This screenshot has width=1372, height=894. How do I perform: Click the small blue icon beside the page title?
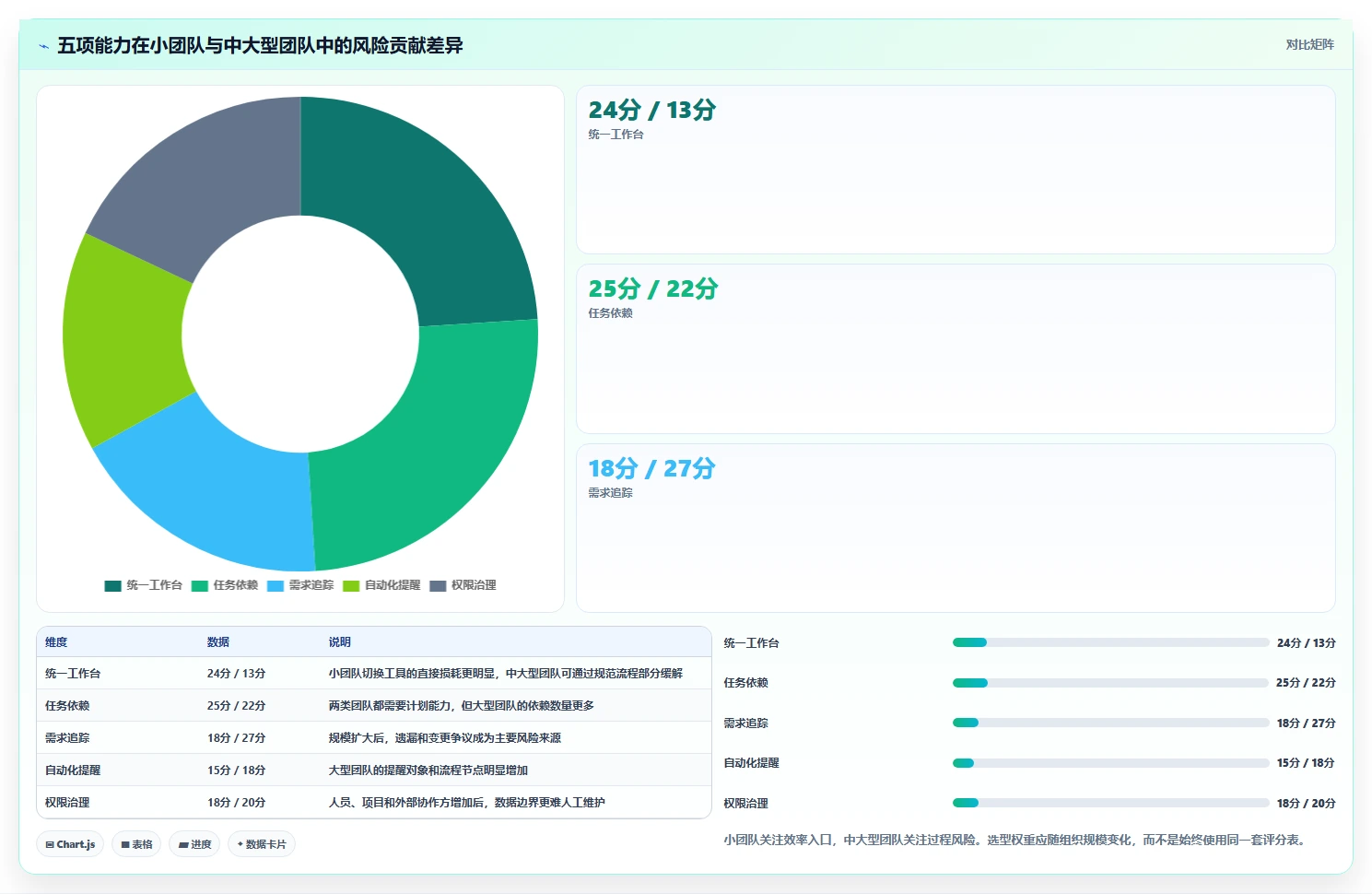(43, 46)
